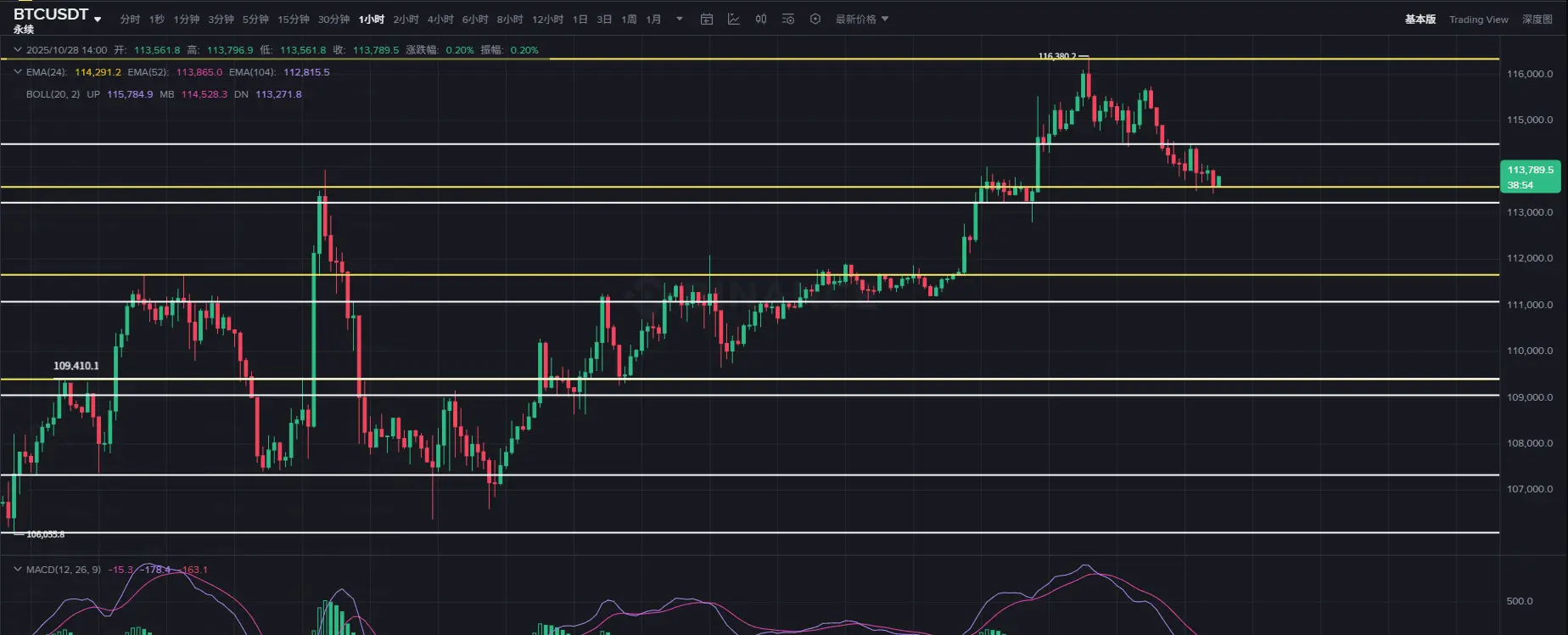Switch to the 3分钟 interval

[x=221, y=19]
